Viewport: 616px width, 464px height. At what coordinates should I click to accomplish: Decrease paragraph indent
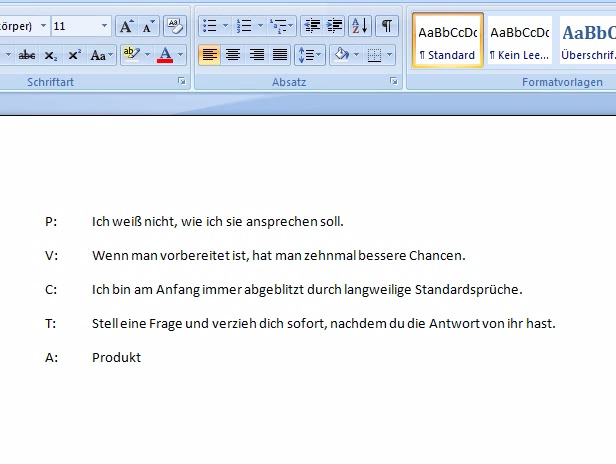pos(311,26)
